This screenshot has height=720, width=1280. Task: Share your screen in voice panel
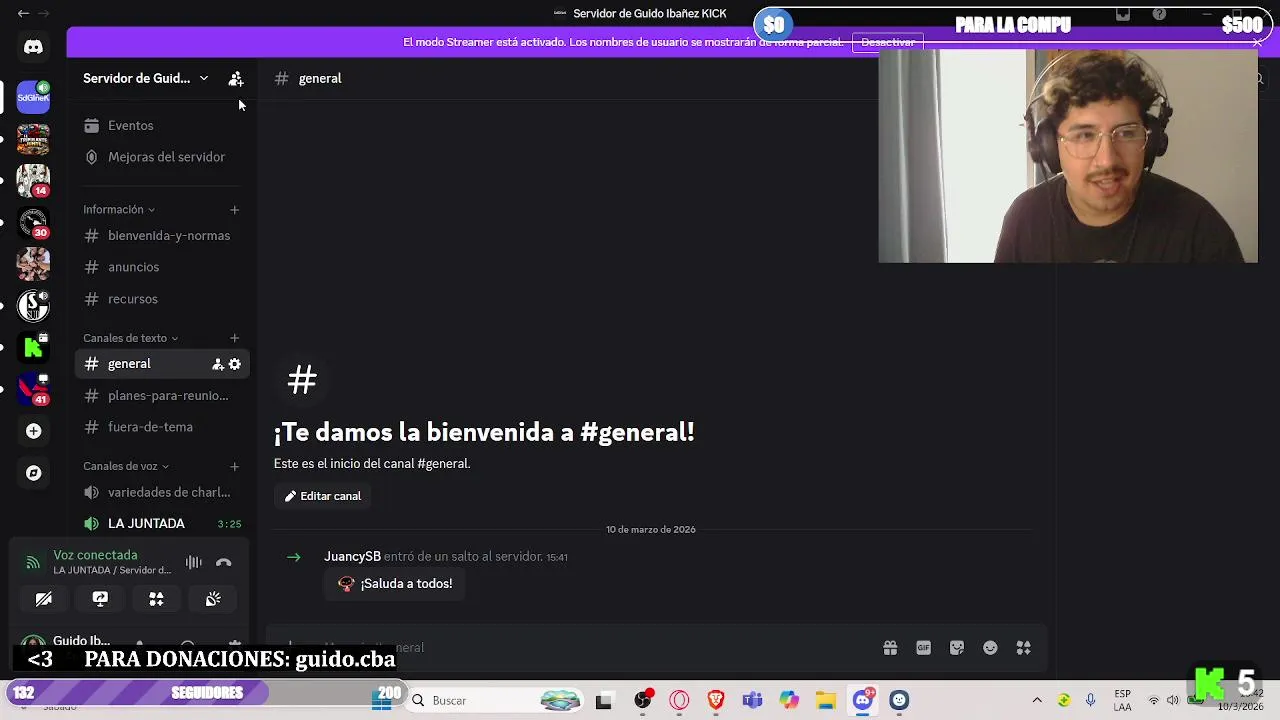[x=100, y=599]
